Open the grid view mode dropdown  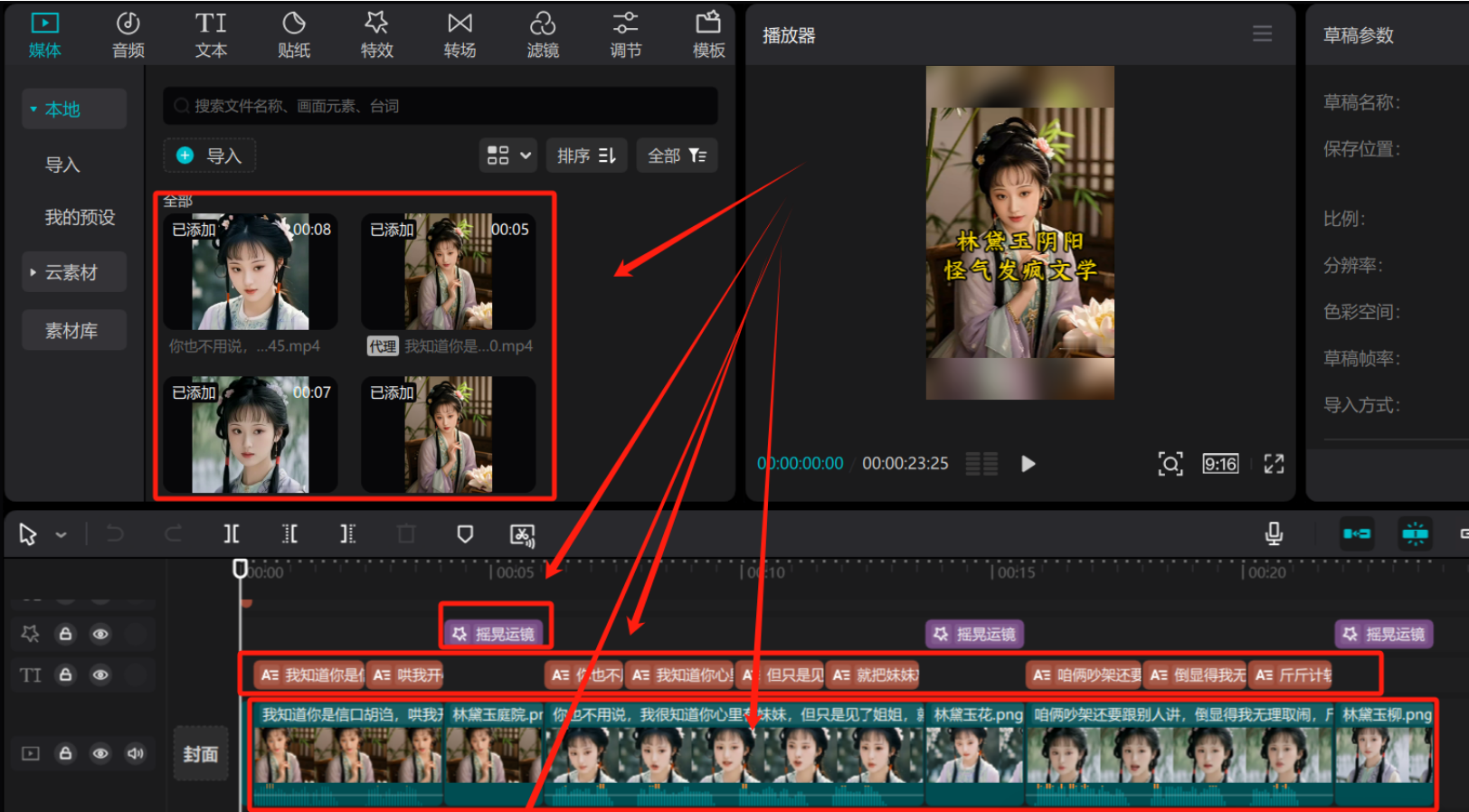pyautogui.click(x=508, y=156)
